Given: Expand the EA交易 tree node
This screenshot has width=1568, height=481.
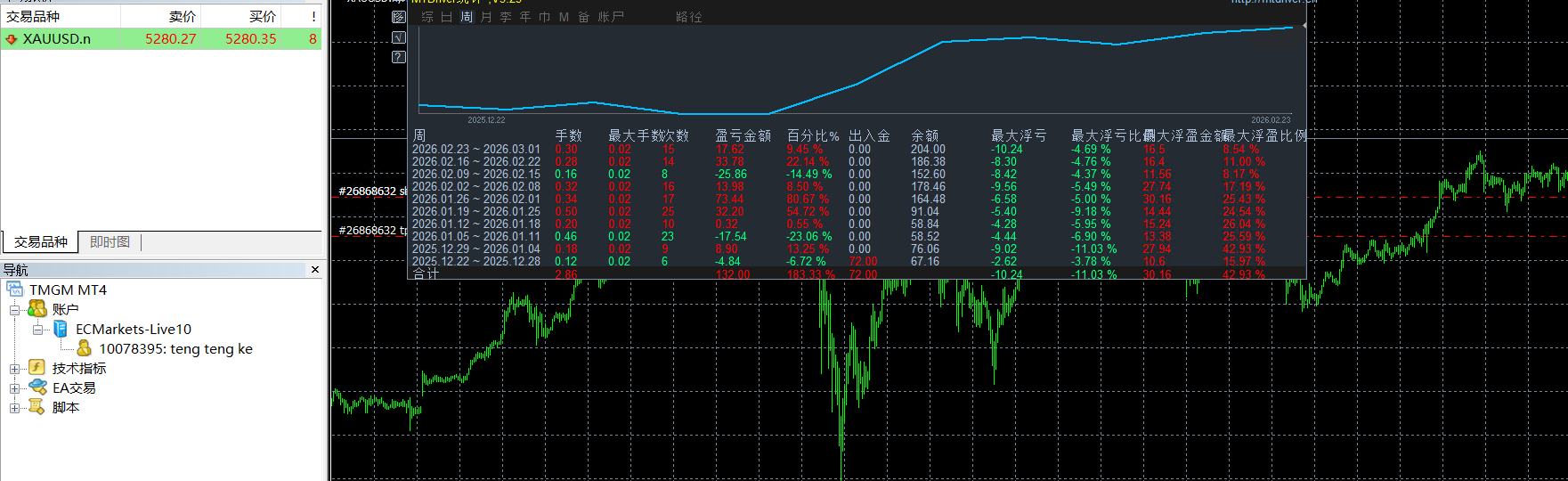Looking at the screenshot, I should (14, 388).
